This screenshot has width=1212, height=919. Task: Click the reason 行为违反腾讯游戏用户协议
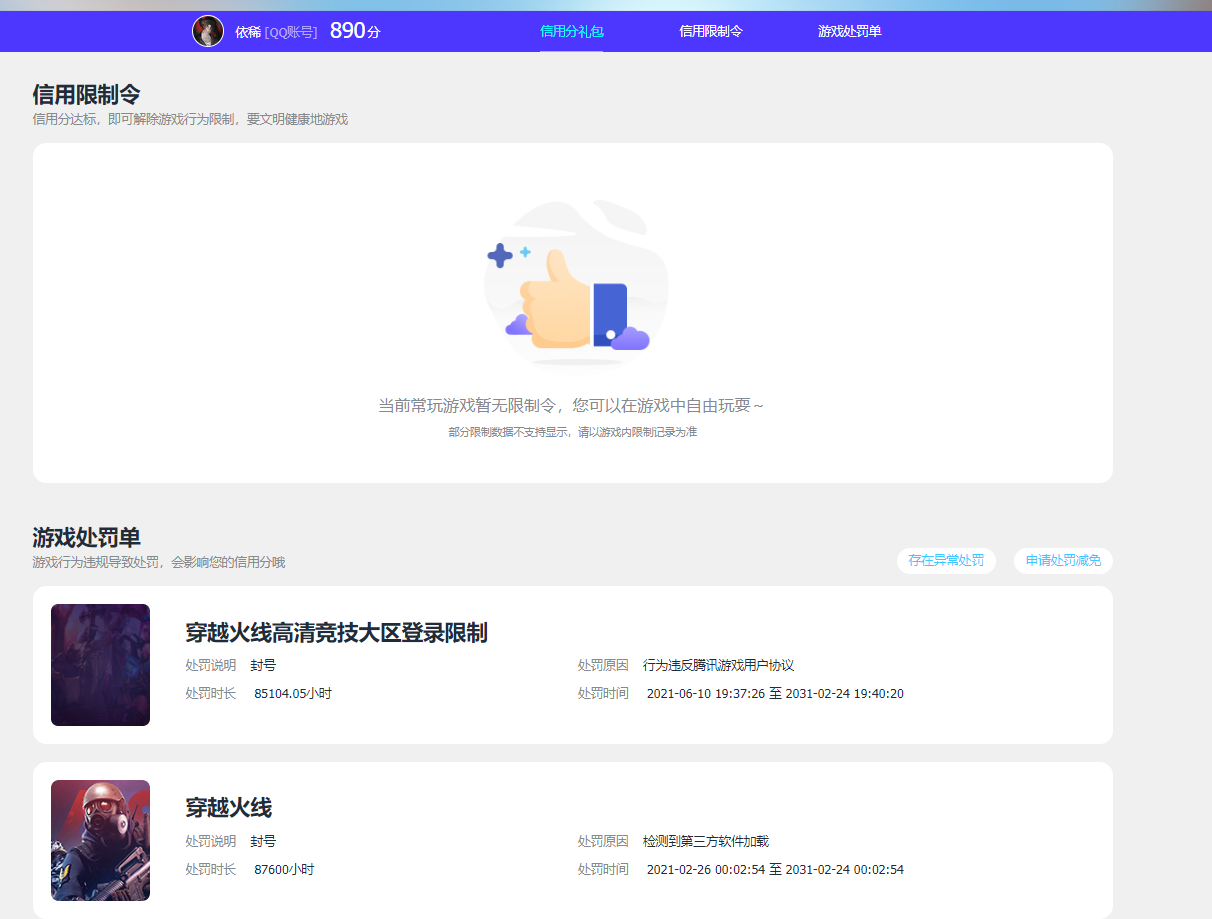(x=718, y=665)
